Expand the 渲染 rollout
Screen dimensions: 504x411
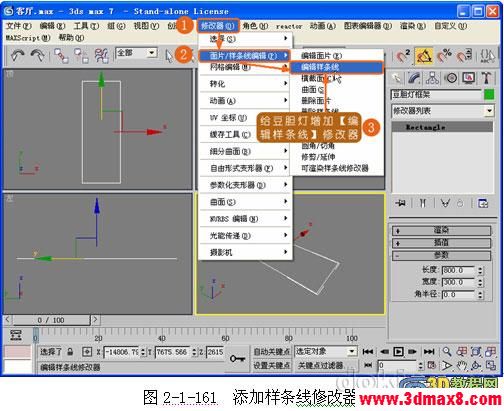click(441, 230)
